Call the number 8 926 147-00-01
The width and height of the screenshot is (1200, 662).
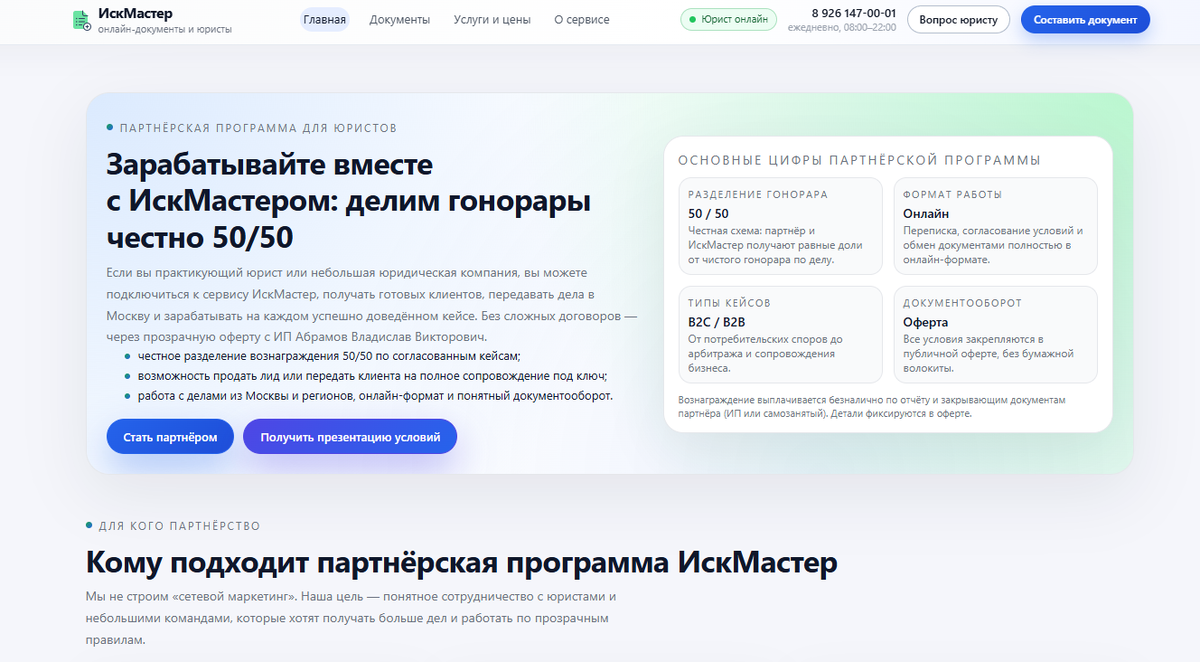[854, 13]
